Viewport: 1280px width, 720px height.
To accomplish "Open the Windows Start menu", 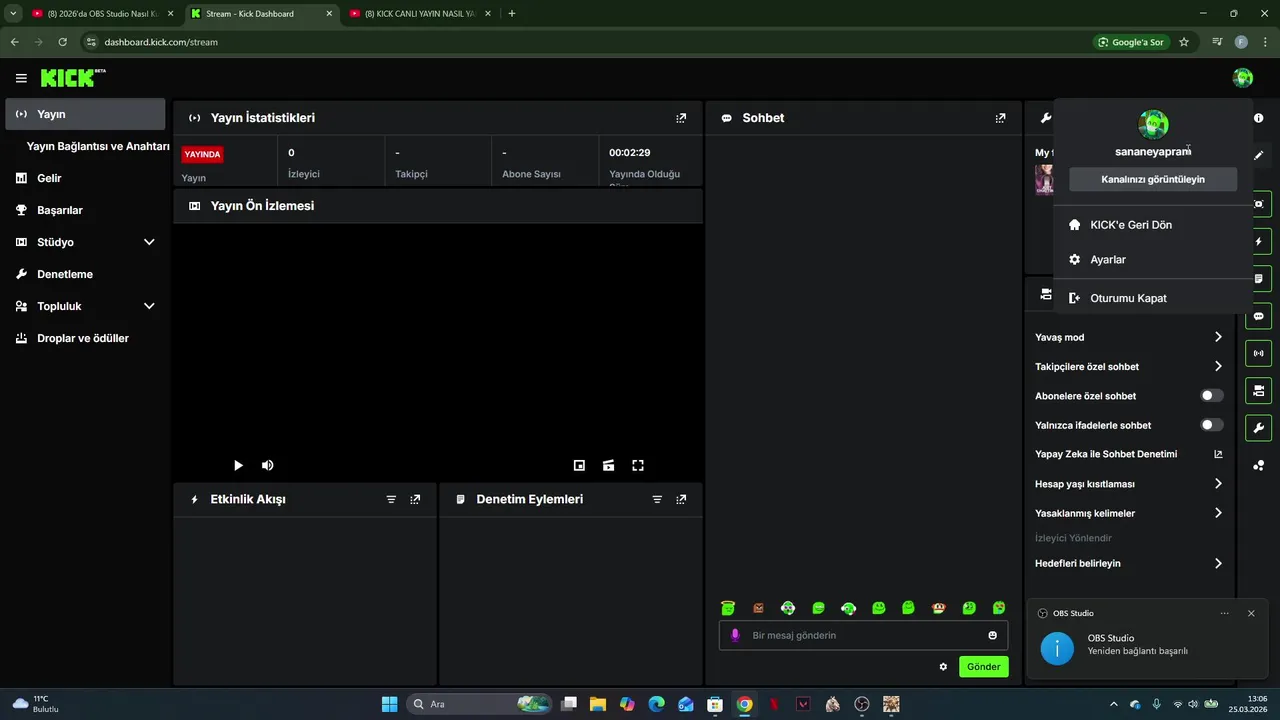I will [389, 704].
